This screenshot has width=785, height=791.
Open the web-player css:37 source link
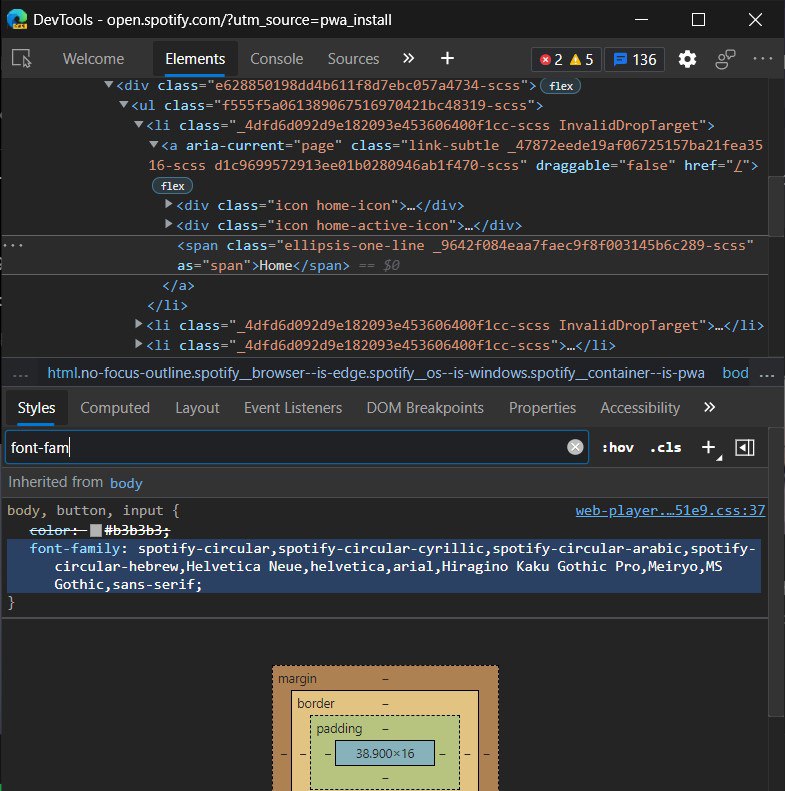[670, 511]
